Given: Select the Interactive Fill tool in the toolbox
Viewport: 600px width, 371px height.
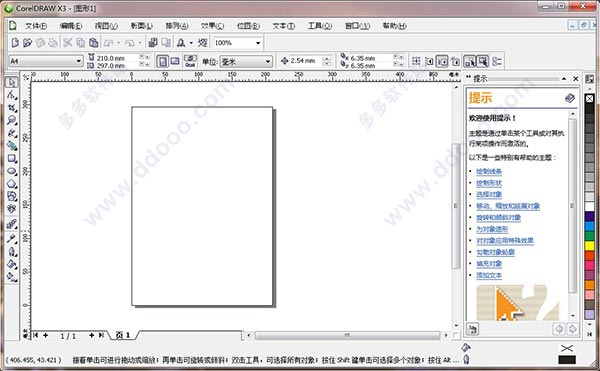Looking at the screenshot, I should tap(11, 277).
